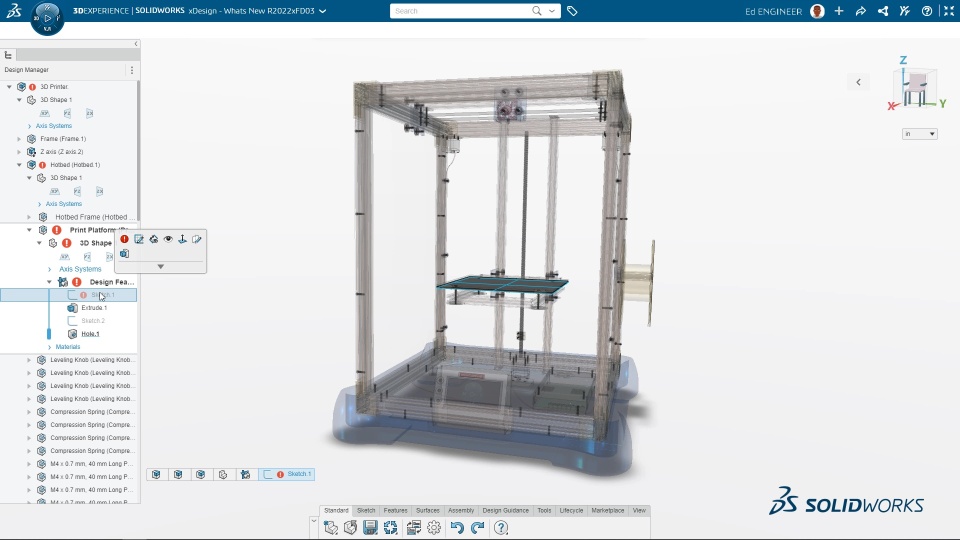Screen dimensions: 960x540
Task: Click the Sketch.1 breadcrumb button
Action: click(287, 474)
